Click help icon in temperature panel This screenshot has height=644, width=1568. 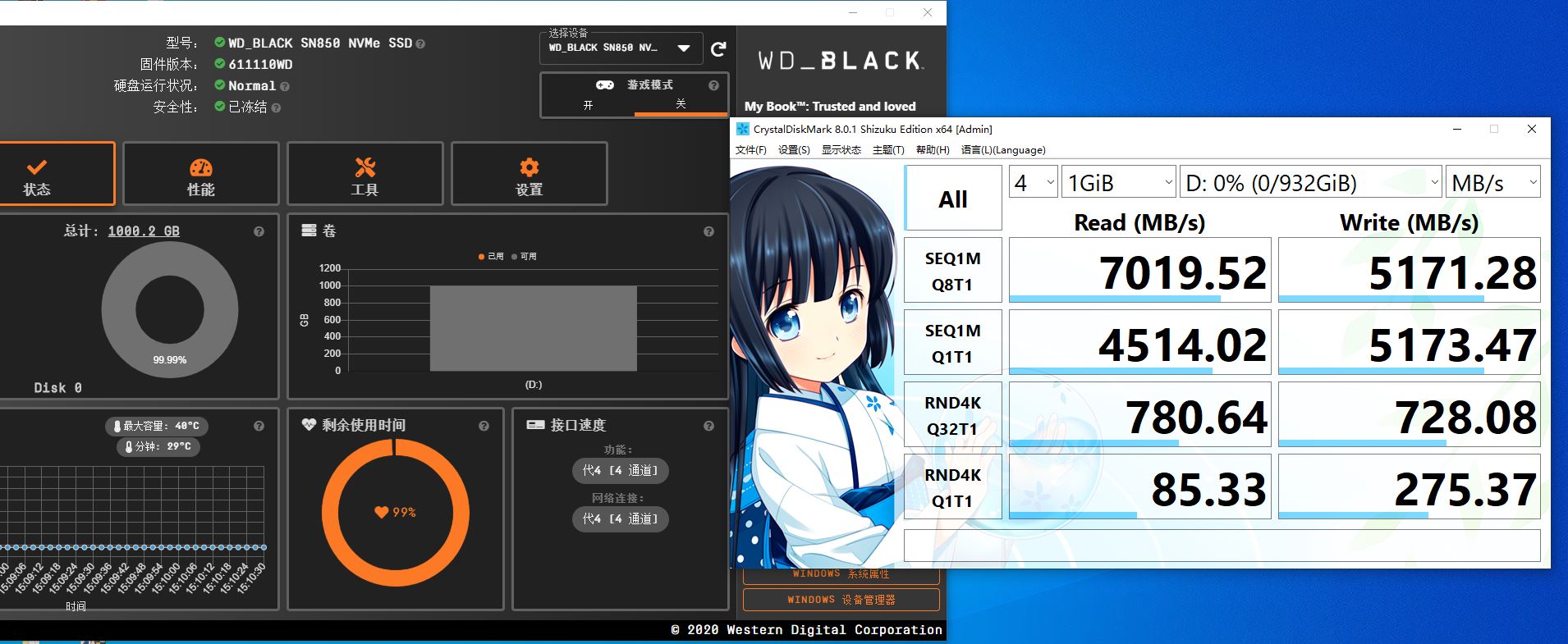click(259, 426)
